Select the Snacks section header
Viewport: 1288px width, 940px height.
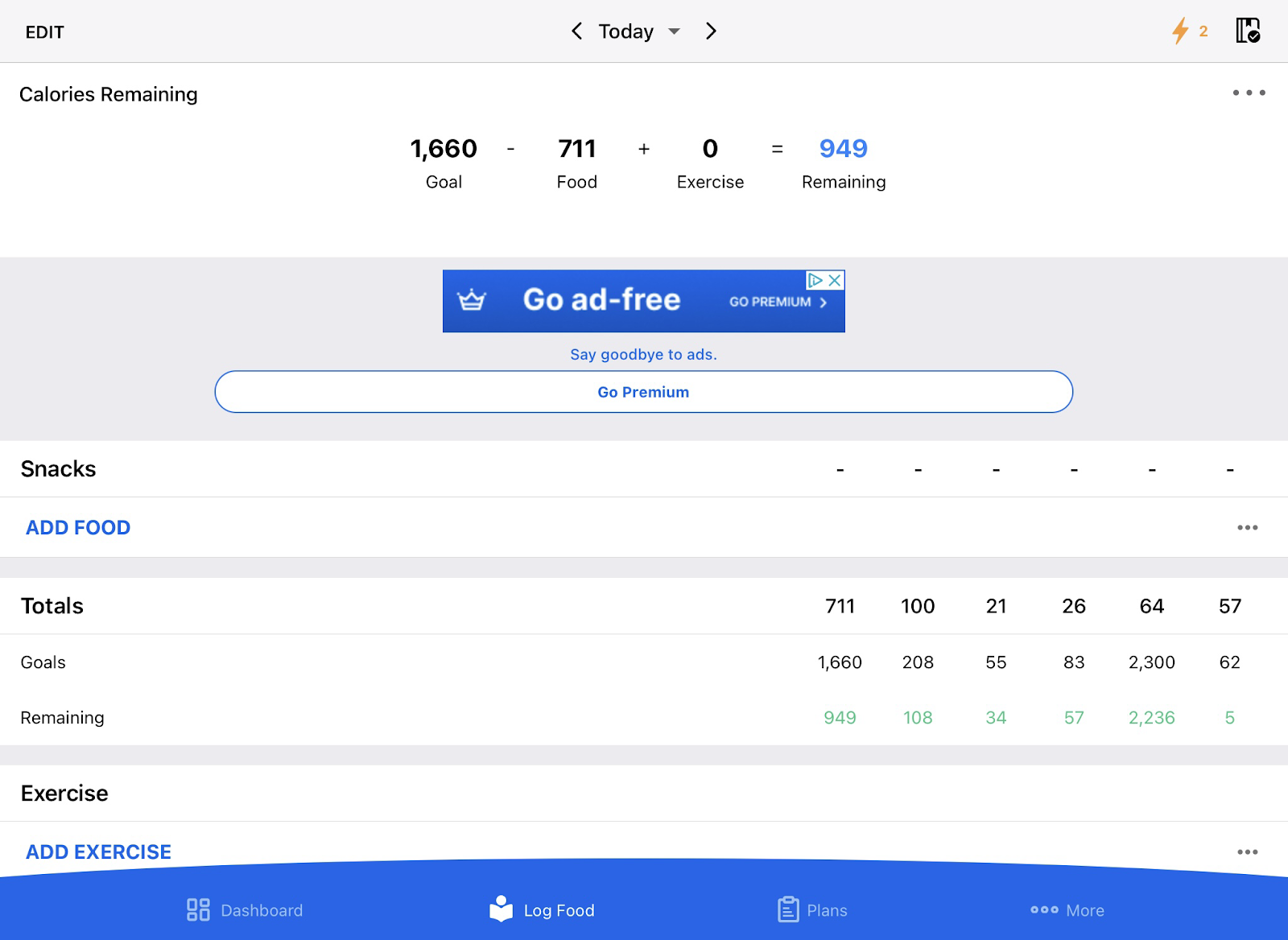point(58,469)
